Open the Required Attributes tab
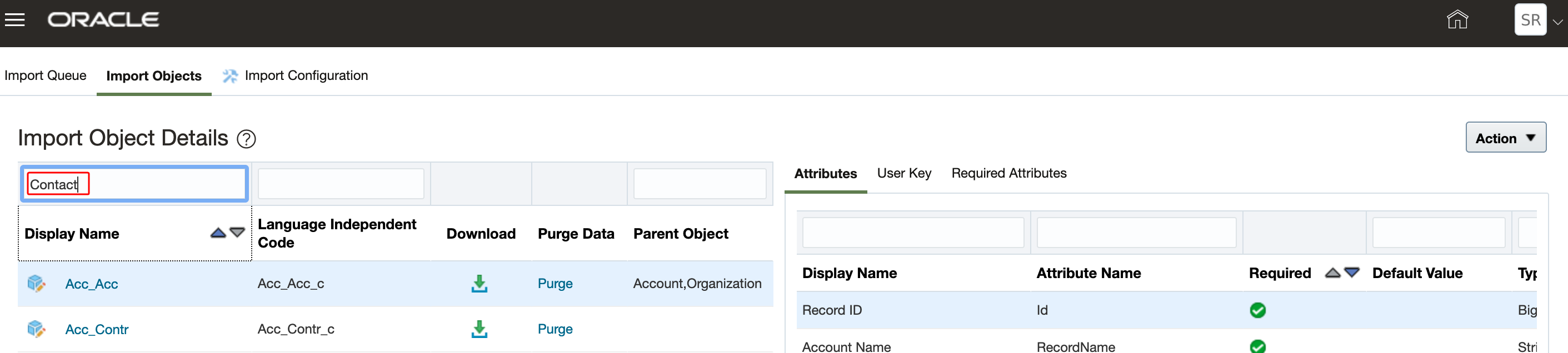Screen dimensions: 1568x353 1008,173
